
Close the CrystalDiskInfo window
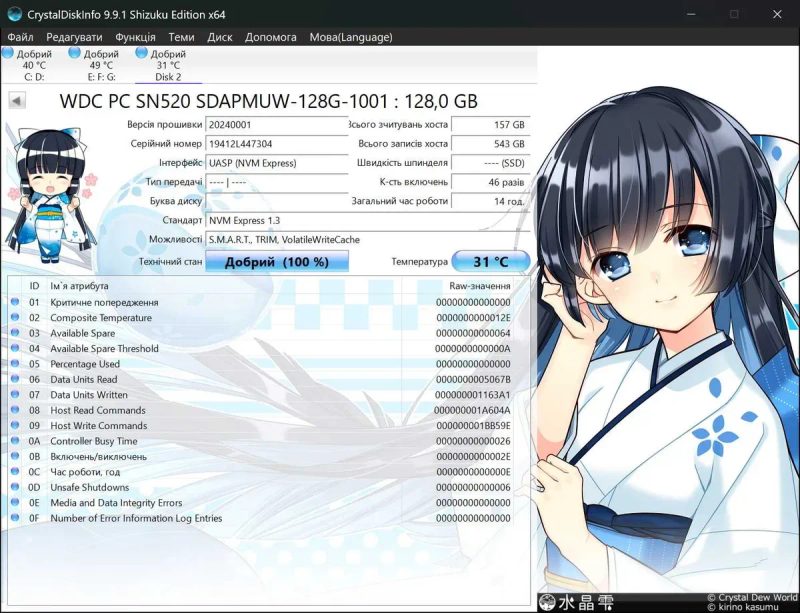coord(777,14)
